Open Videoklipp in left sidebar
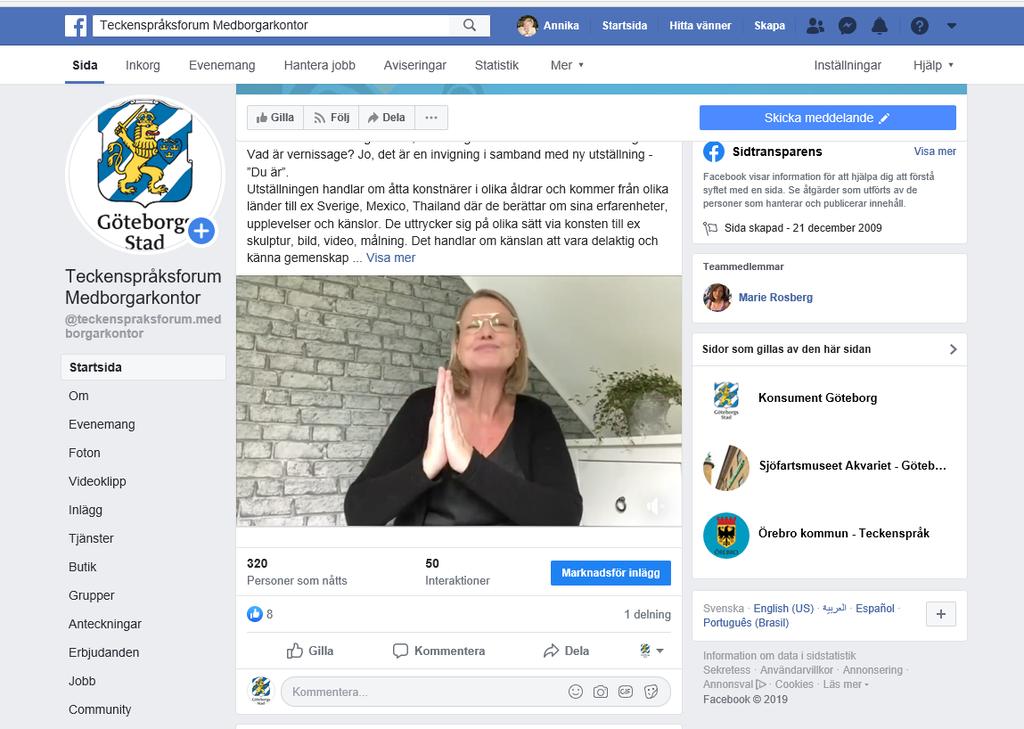The width and height of the screenshot is (1024, 729). (x=97, y=481)
